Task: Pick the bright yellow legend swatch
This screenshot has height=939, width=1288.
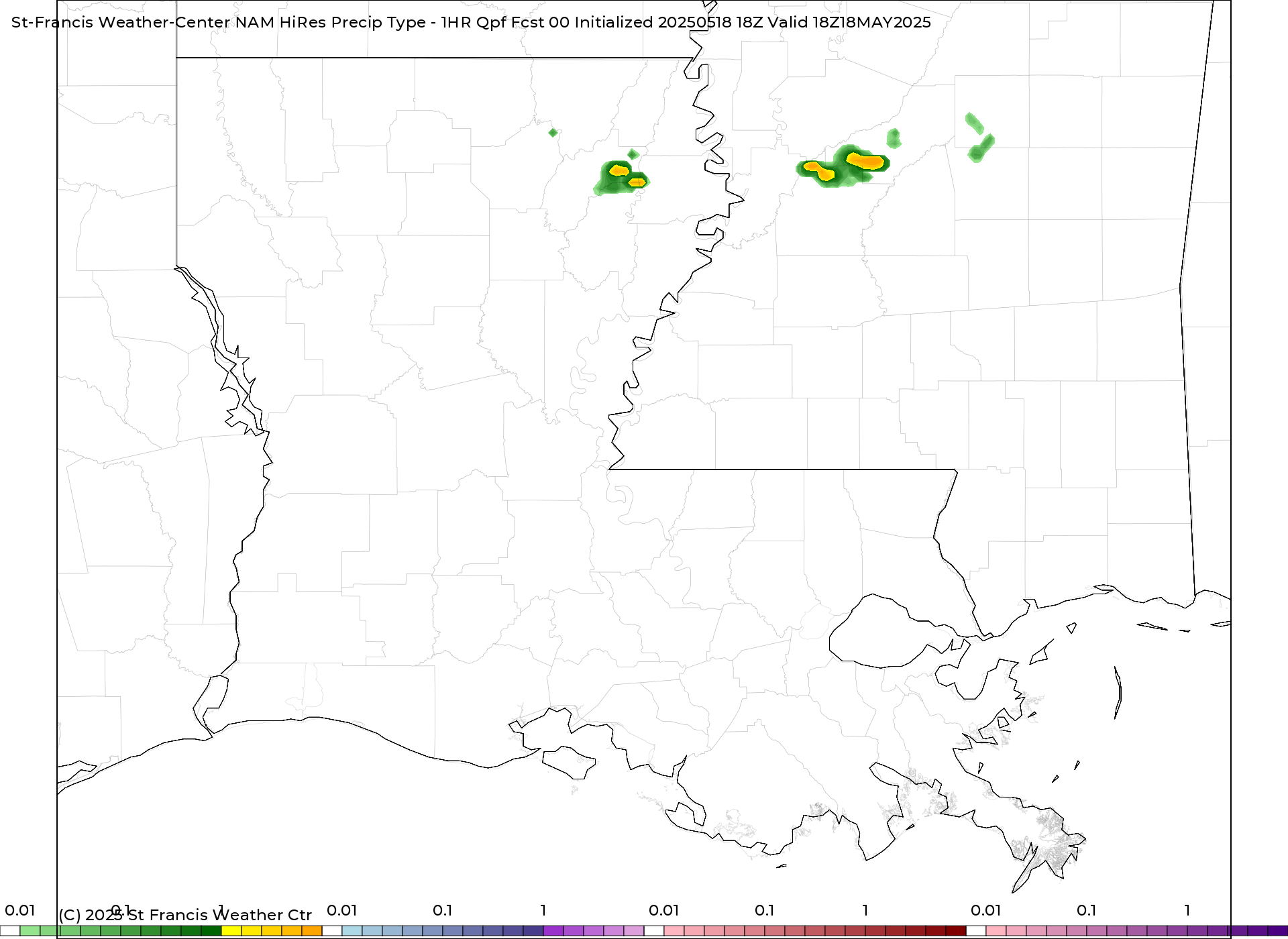Action: click(231, 931)
